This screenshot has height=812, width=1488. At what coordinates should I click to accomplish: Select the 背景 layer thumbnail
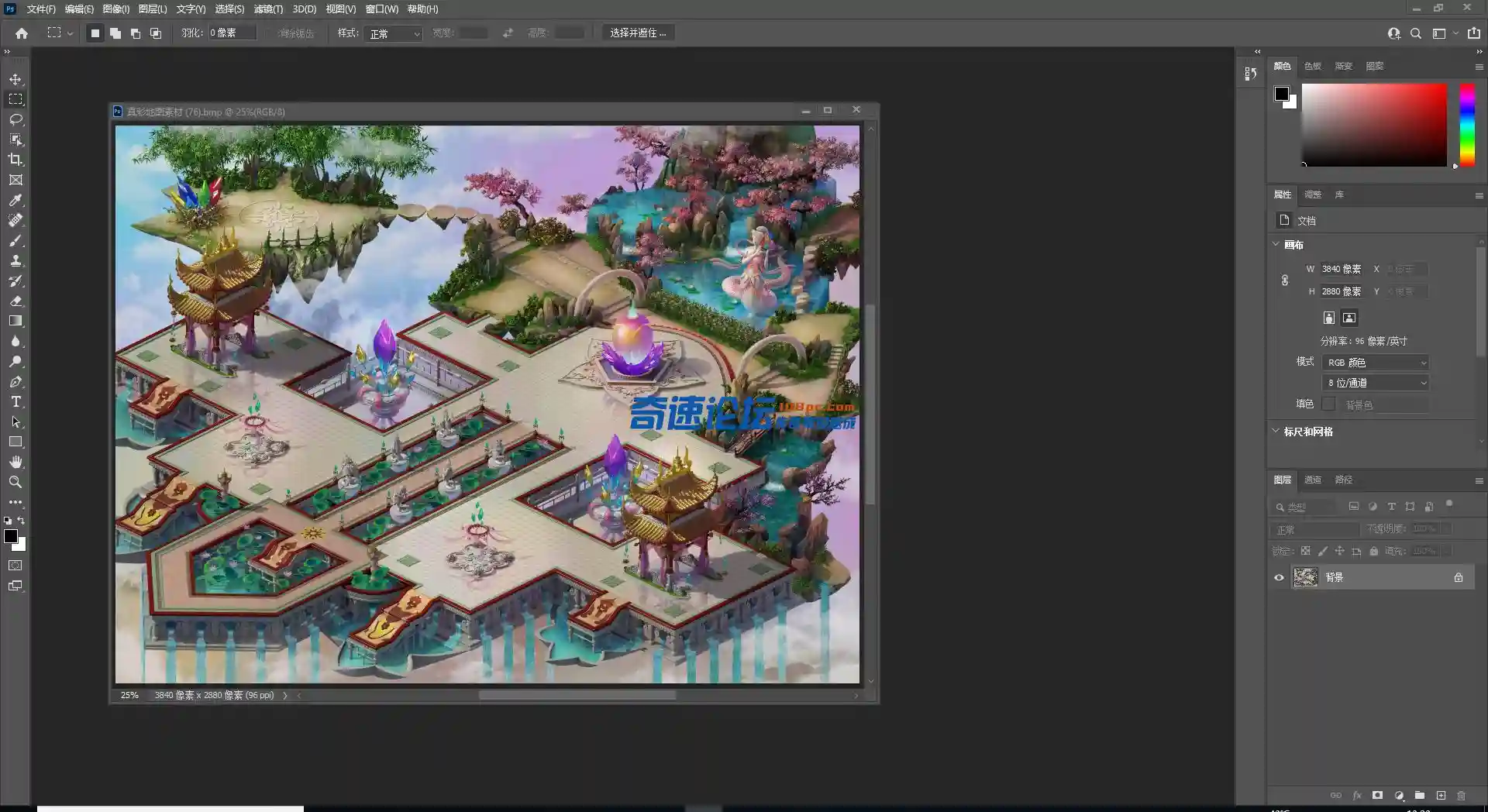click(x=1306, y=577)
